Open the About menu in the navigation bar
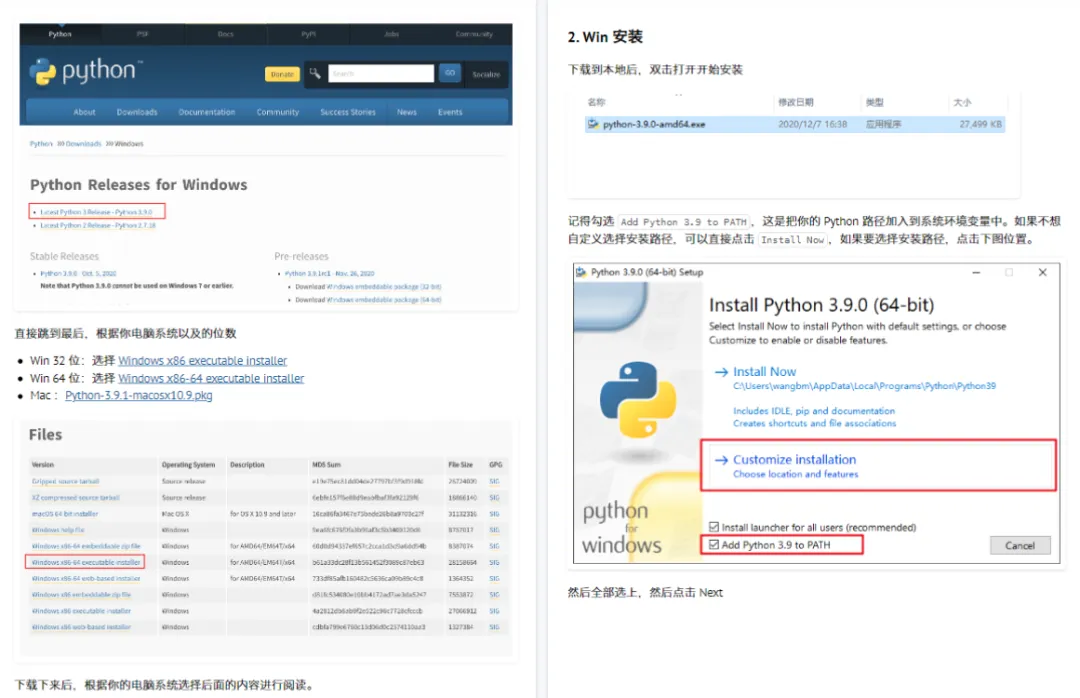This screenshot has width=1080, height=698. pyautogui.click(x=84, y=112)
